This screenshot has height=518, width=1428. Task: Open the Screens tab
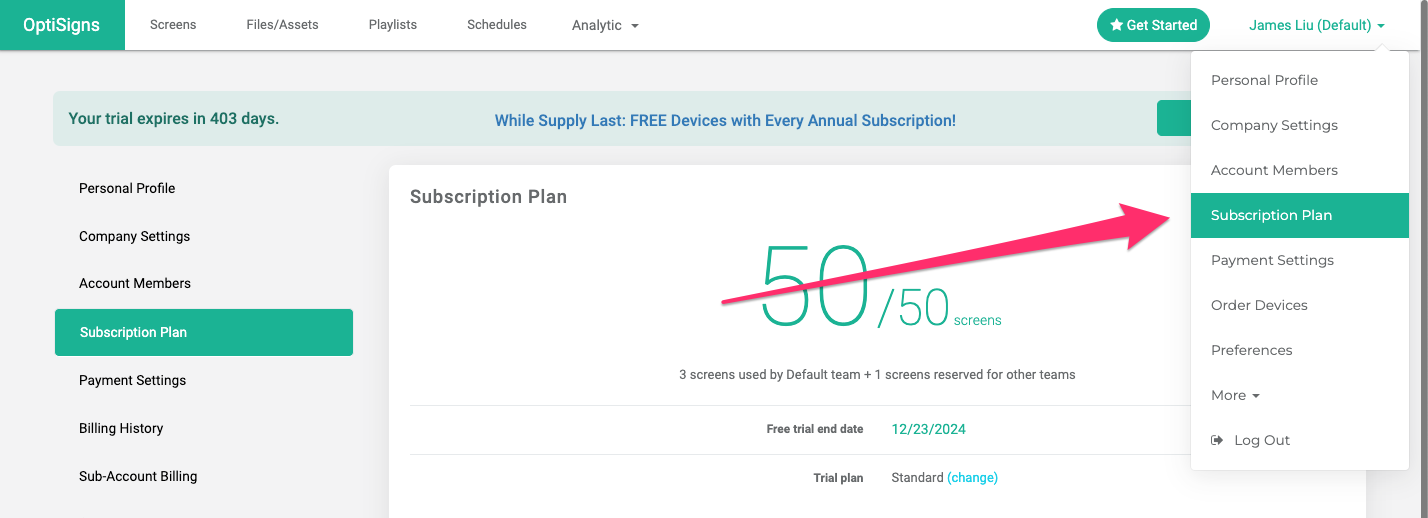click(173, 25)
